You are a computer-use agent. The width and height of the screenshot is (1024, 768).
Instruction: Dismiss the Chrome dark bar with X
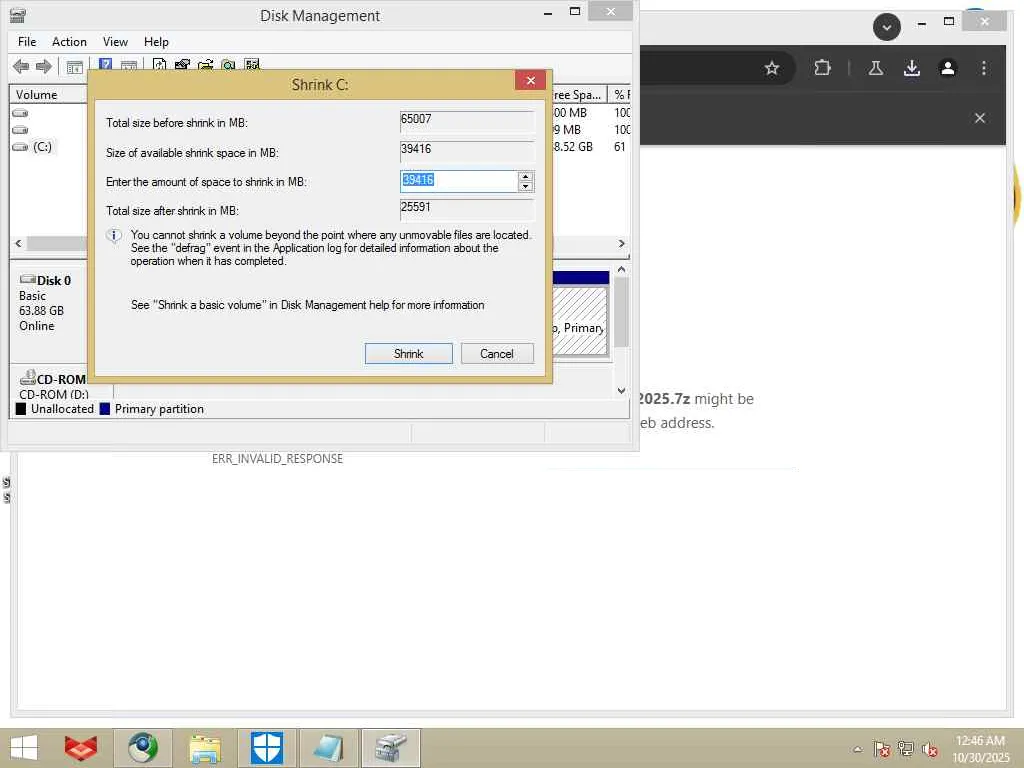(x=980, y=118)
